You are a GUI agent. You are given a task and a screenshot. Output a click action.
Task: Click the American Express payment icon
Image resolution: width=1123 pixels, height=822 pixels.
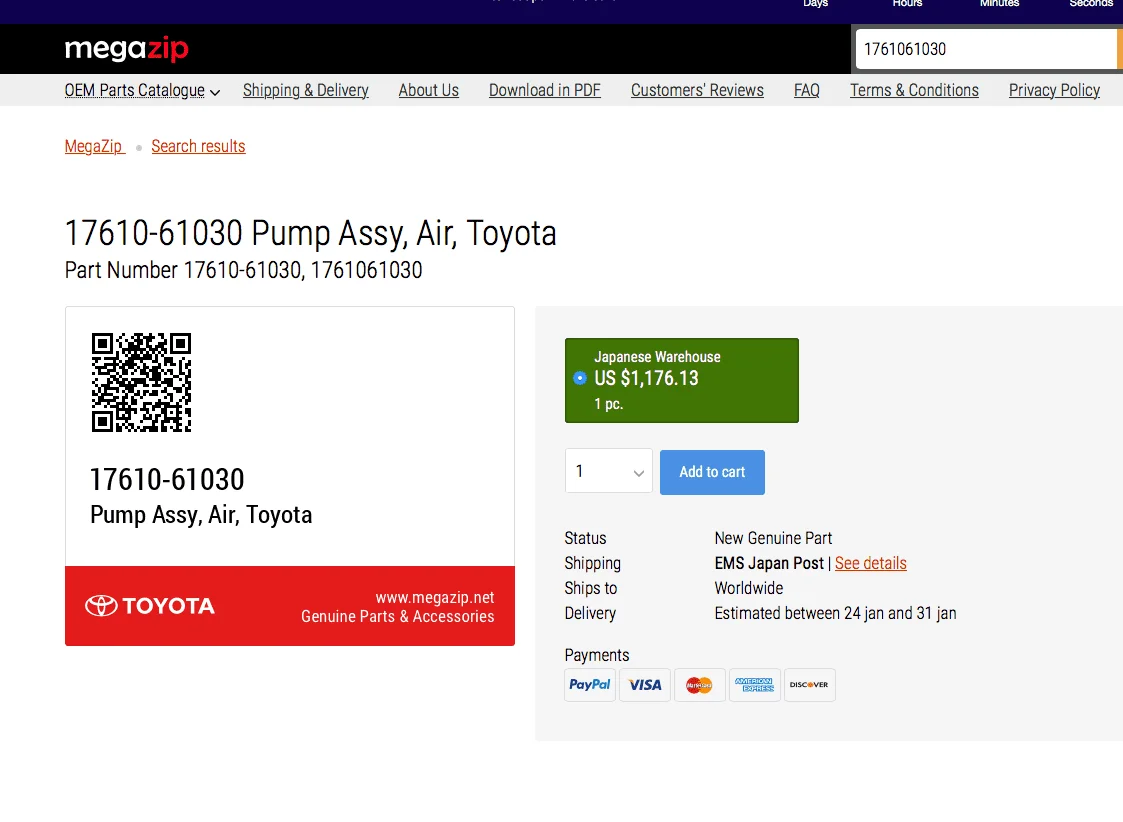(754, 685)
